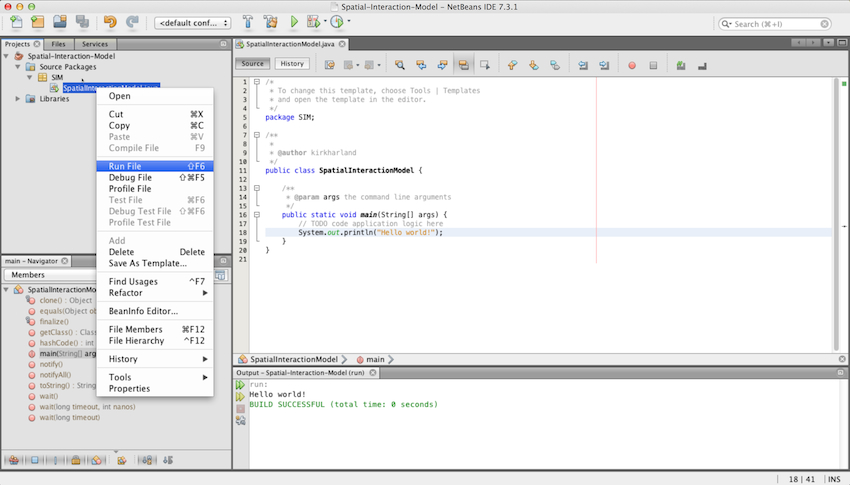Click main in the editor breadcrumb
Screen dimensions: 850x485
tap(375, 359)
